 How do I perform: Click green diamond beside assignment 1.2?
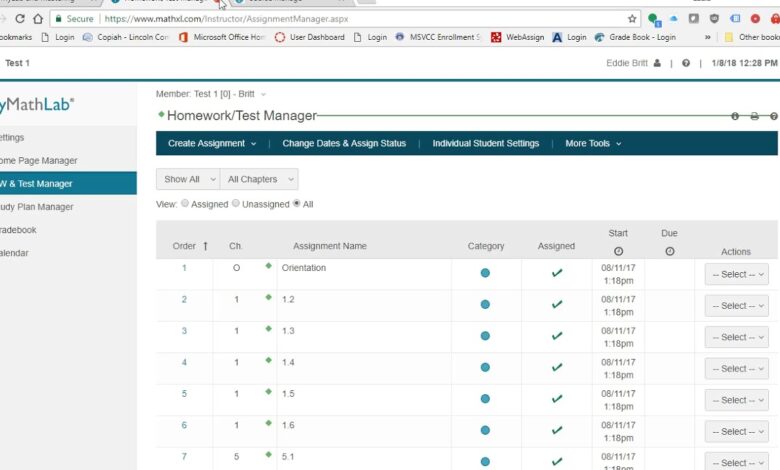coord(269,297)
